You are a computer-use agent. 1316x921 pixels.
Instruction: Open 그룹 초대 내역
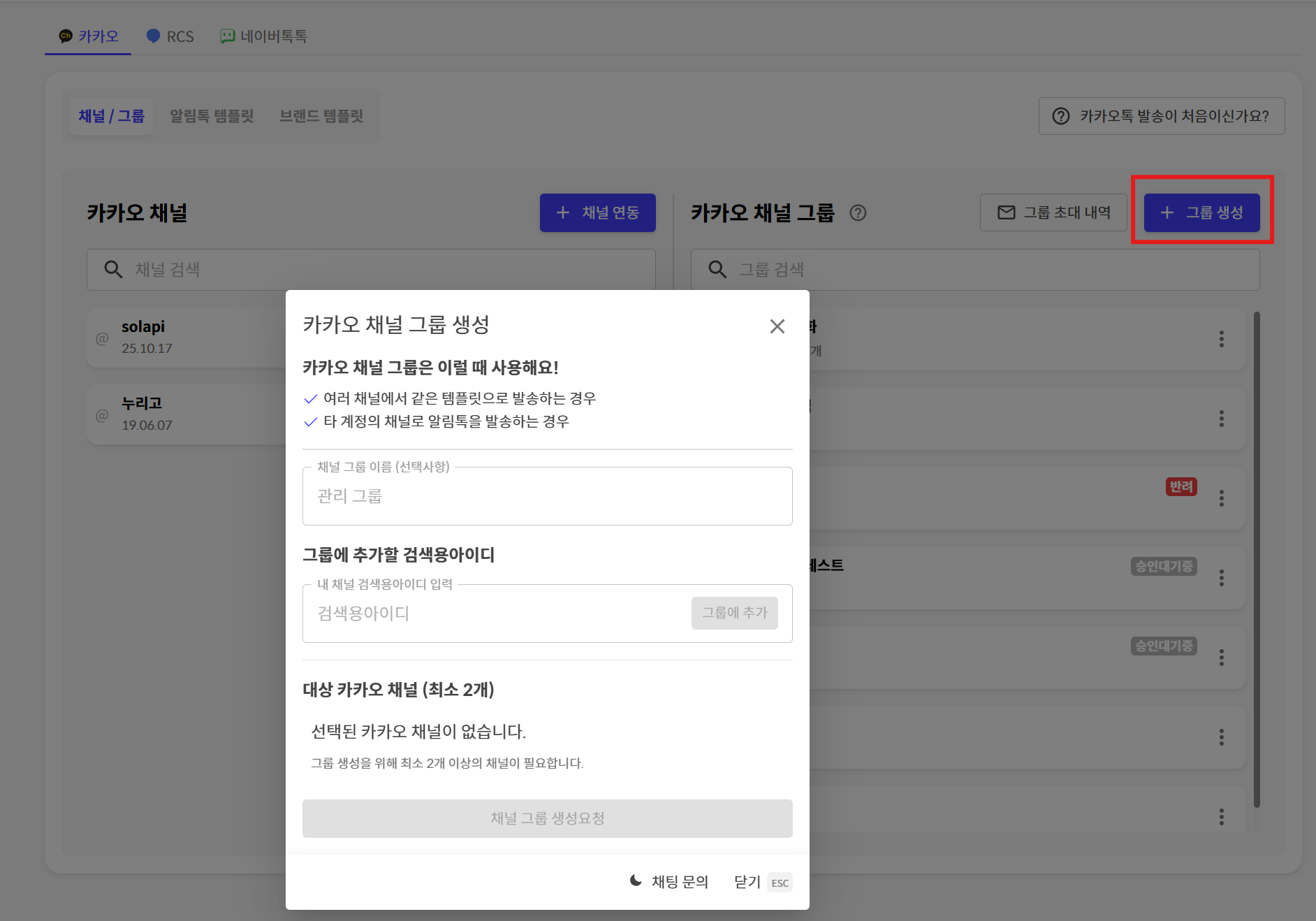(x=1053, y=212)
